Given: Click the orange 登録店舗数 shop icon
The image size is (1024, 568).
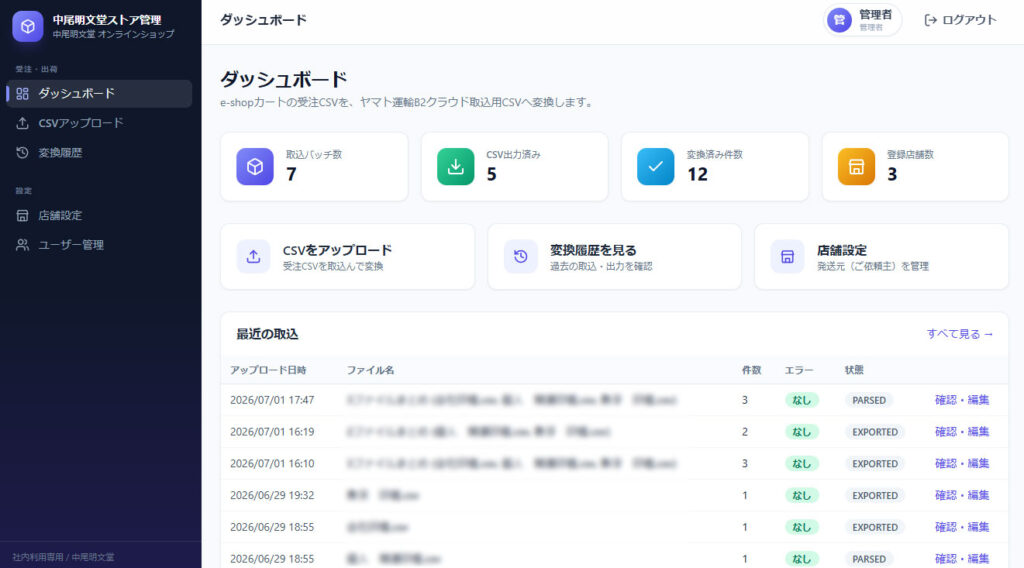Looking at the screenshot, I should (856, 166).
